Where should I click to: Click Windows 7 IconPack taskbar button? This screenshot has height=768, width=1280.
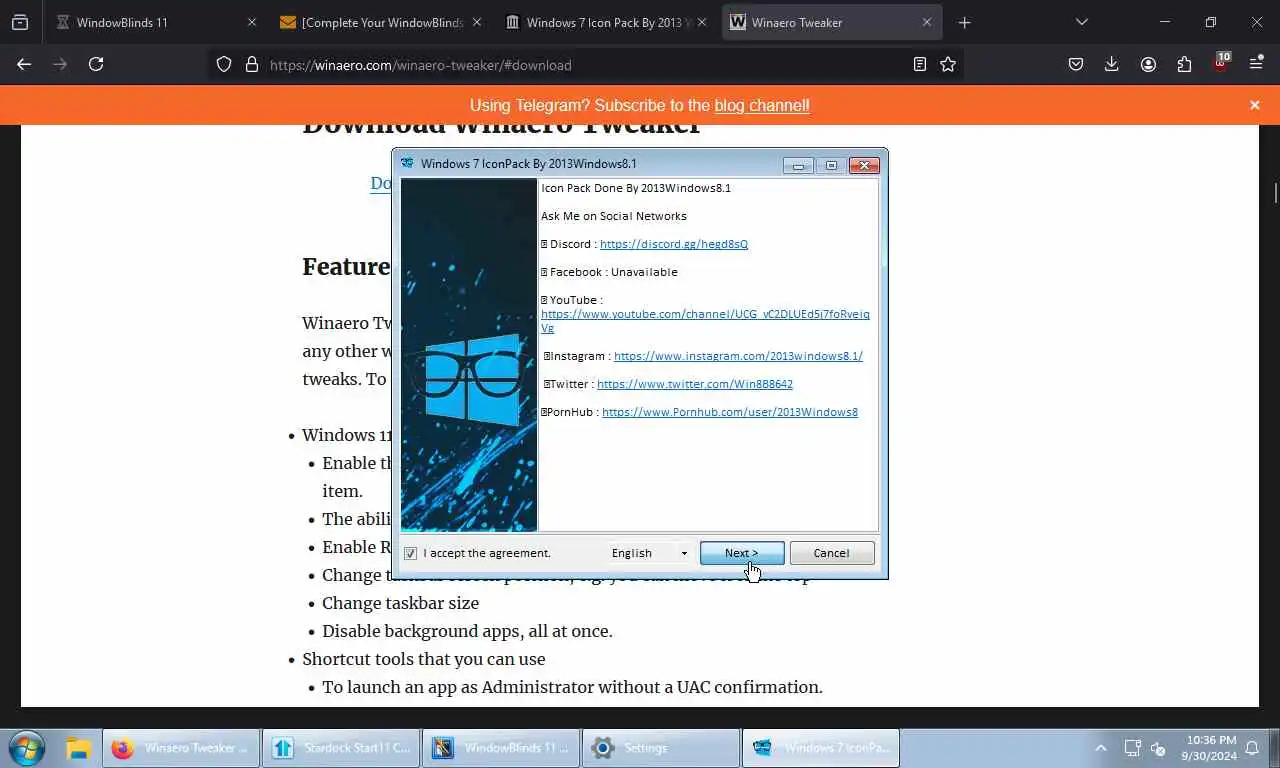820,748
